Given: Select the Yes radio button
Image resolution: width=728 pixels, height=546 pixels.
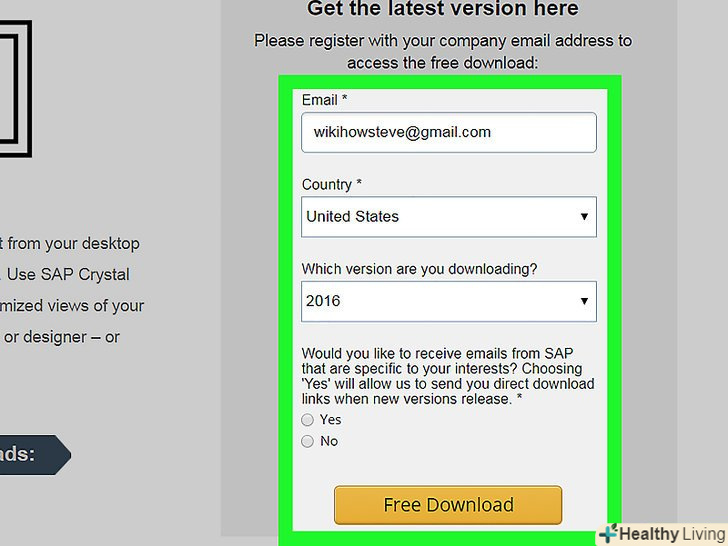Looking at the screenshot, I should coord(307,420).
